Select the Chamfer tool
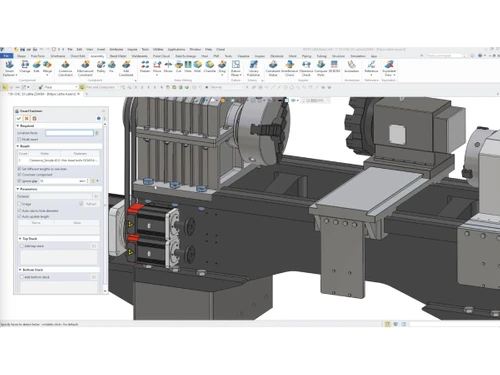Screen dimensions: 500x375 pyautogui.click(x=210, y=67)
